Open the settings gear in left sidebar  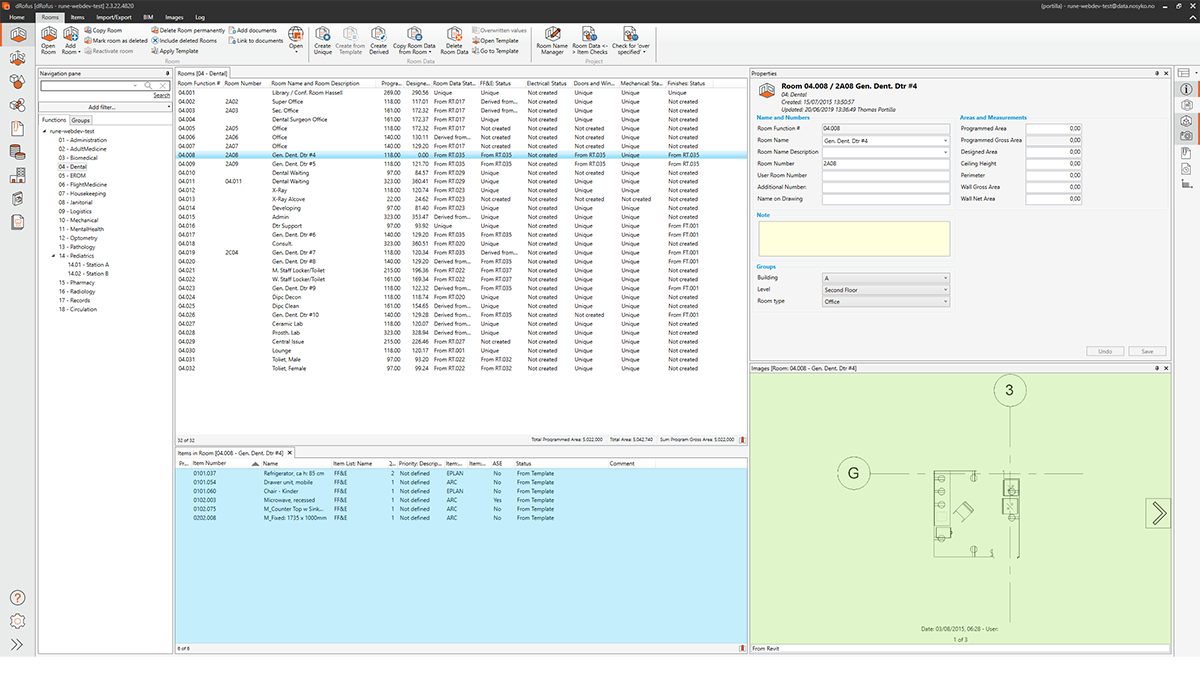point(17,621)
